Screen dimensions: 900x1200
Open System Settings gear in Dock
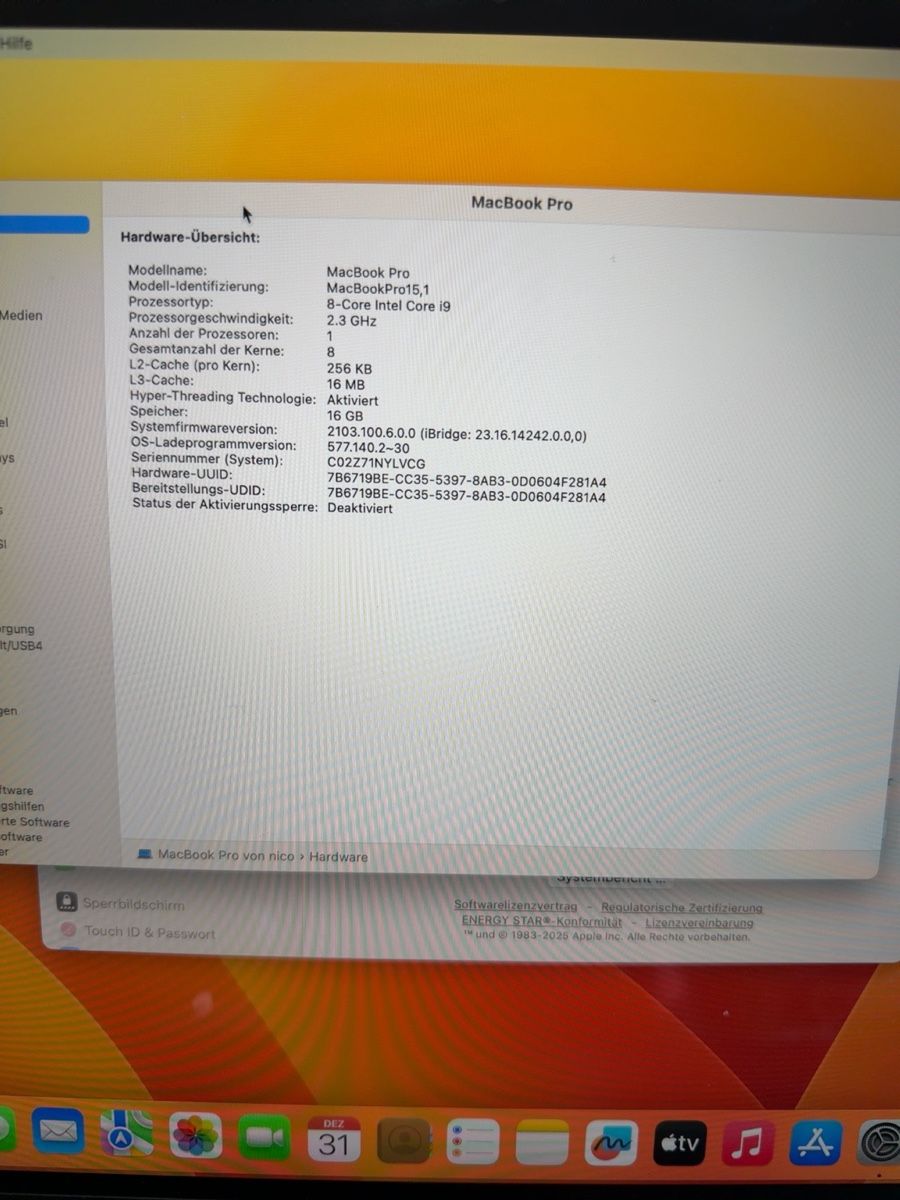(x=880, y=1143)
